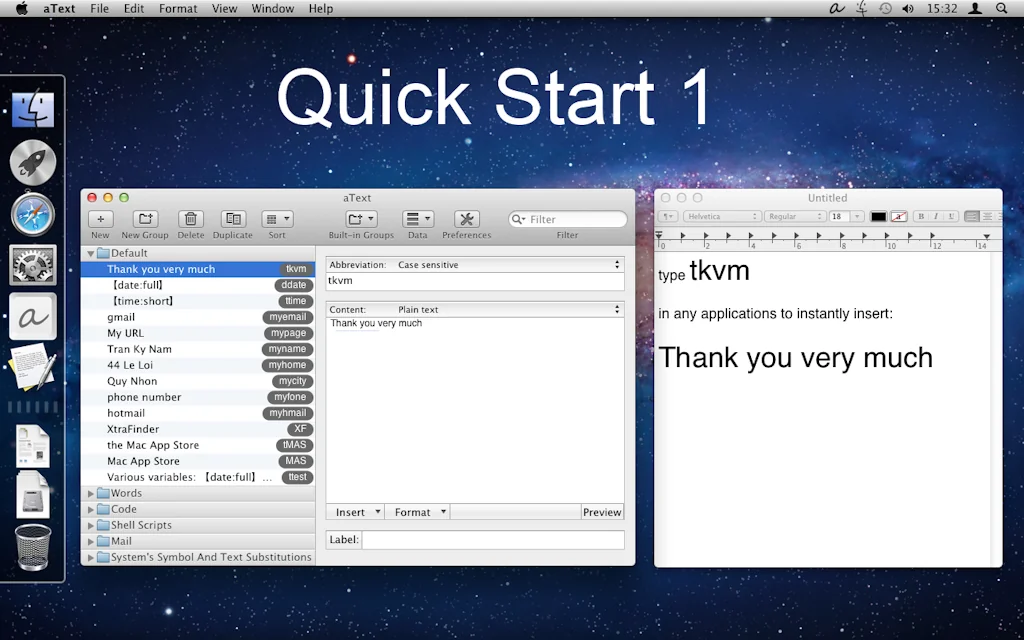
Task: Toggle underline formatting in the Untitled document
Action: (x=950, y=216)
